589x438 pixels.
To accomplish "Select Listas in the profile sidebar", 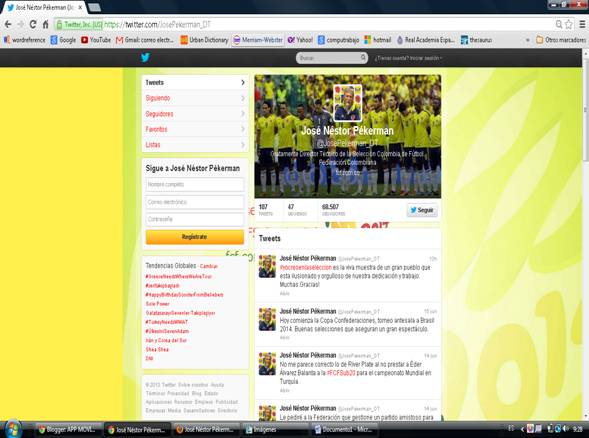I will [x=195, y=145].
